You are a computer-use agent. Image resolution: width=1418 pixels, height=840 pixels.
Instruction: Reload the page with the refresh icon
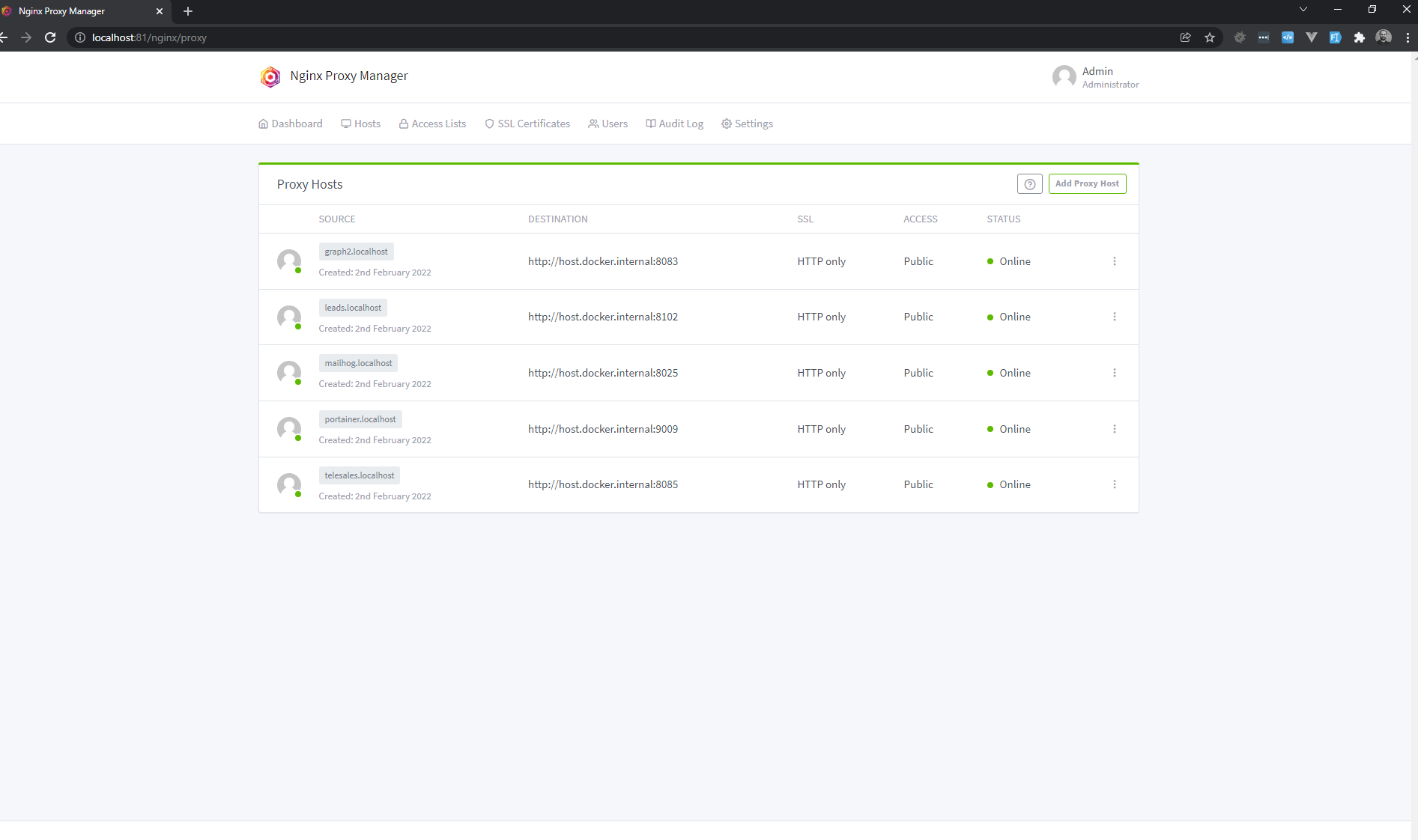point(50,37)
